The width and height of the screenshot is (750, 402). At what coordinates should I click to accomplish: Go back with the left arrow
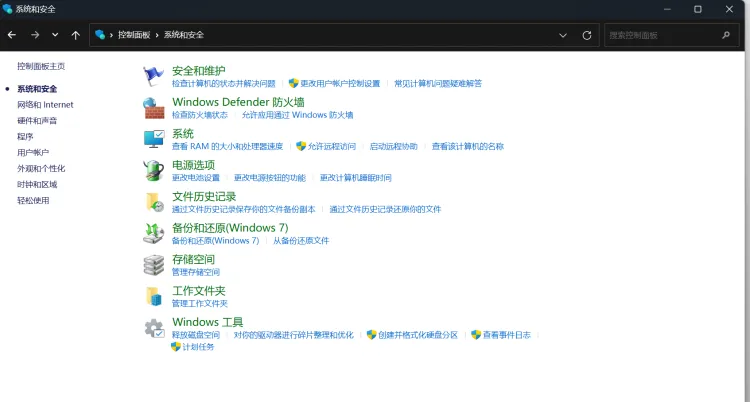[12, 35]
